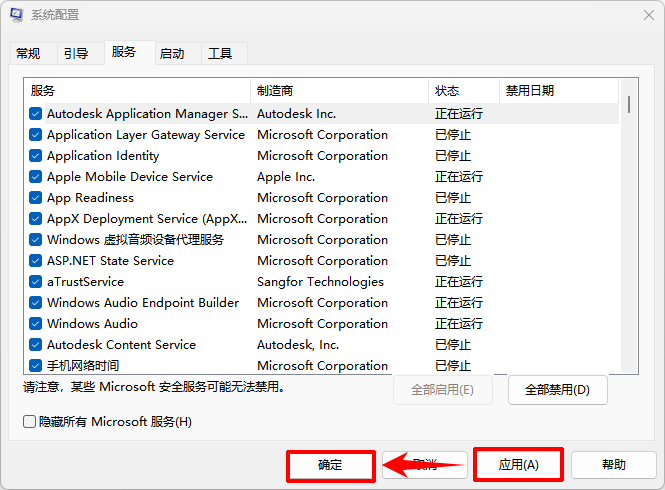Select the aTrustService row name
The image size is (665, 490).
tap(85, 282)
